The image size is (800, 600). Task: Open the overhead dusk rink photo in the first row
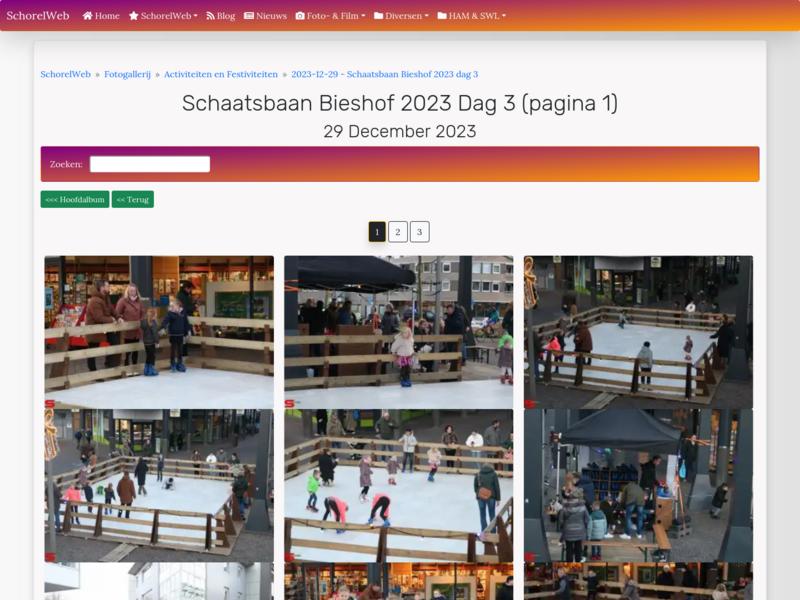638,332
